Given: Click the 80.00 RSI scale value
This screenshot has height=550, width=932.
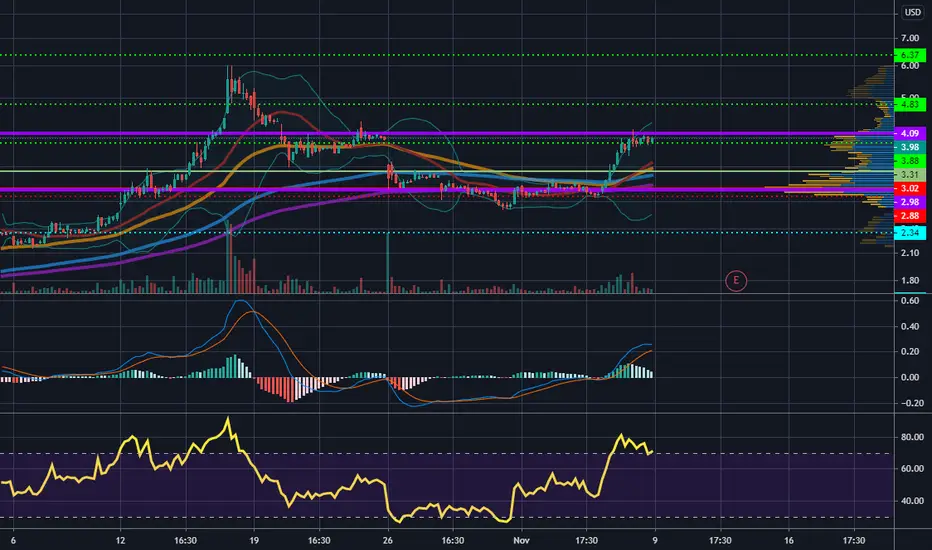Looking at the screenshot, I should (x=912, y=437).
